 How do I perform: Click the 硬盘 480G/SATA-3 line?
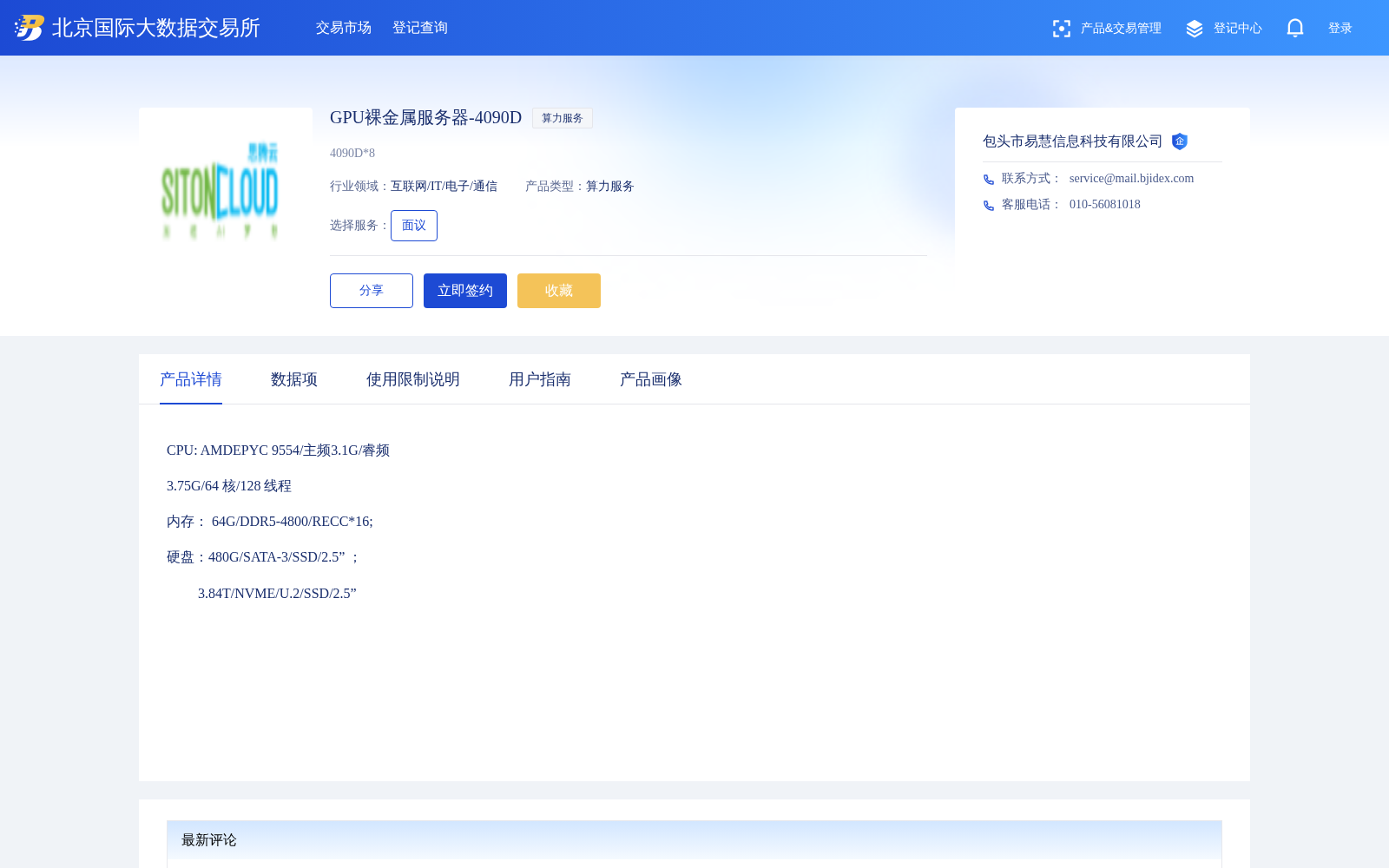[262, 556]
